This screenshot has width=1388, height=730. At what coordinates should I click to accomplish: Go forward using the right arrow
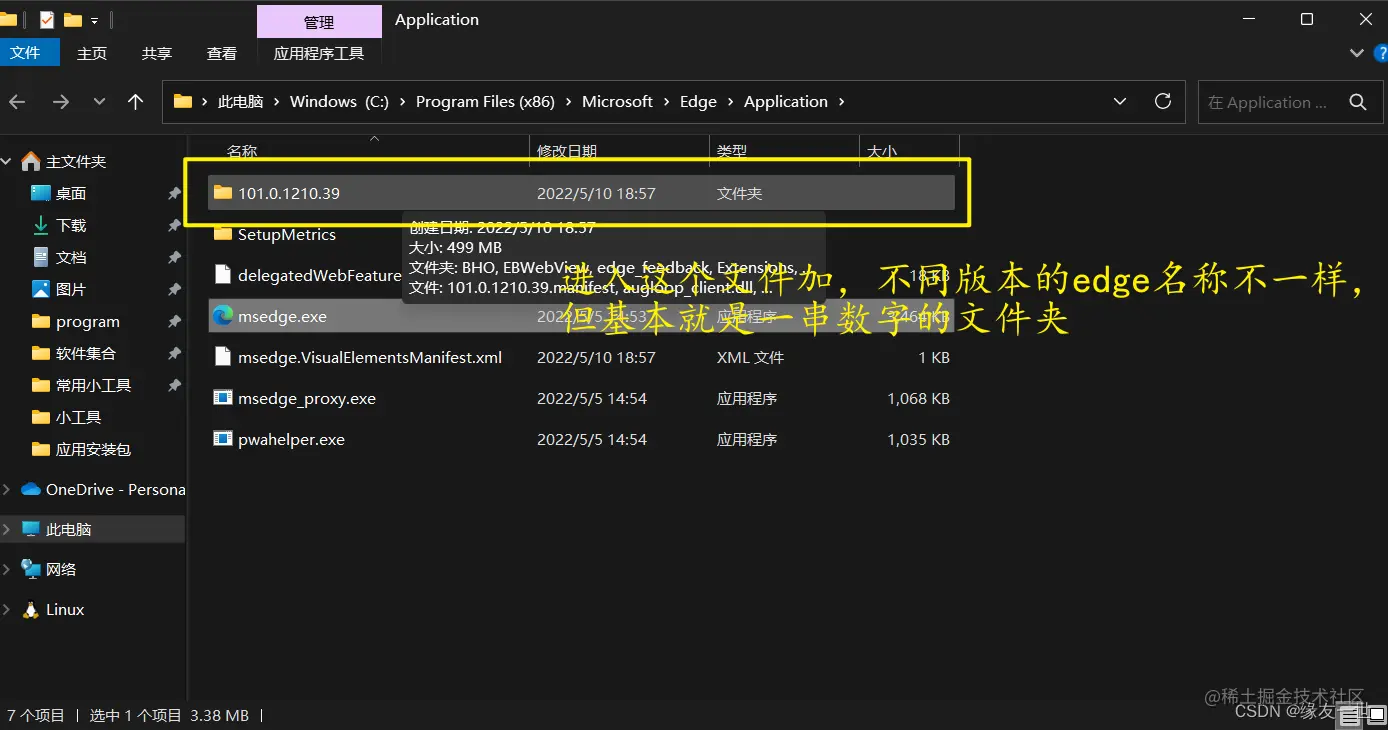point(61,102)
